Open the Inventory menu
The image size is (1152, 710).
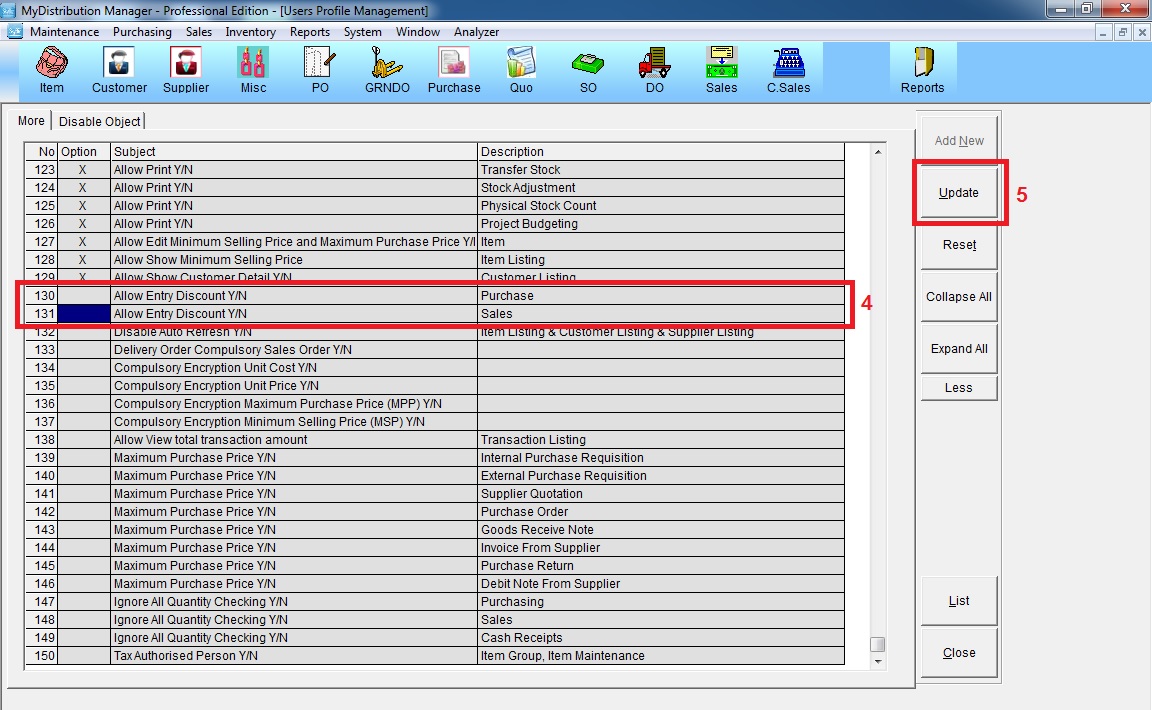[250, 32]
